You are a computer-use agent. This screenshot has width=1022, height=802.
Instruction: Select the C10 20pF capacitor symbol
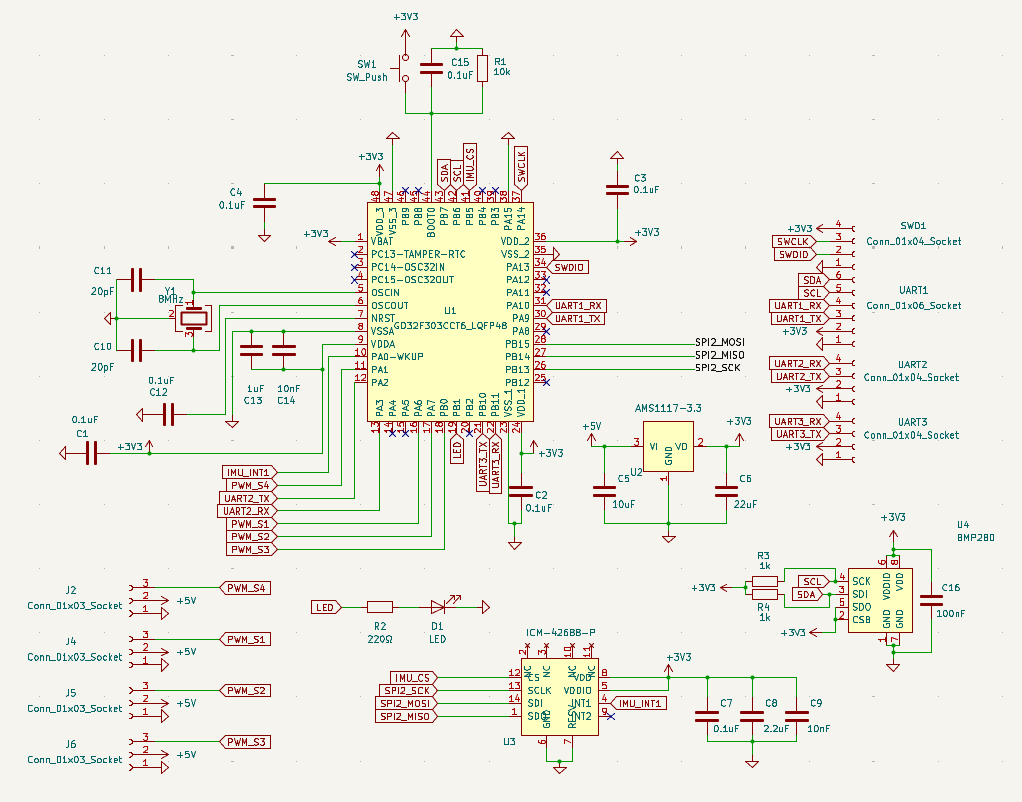tap(136, 350)
